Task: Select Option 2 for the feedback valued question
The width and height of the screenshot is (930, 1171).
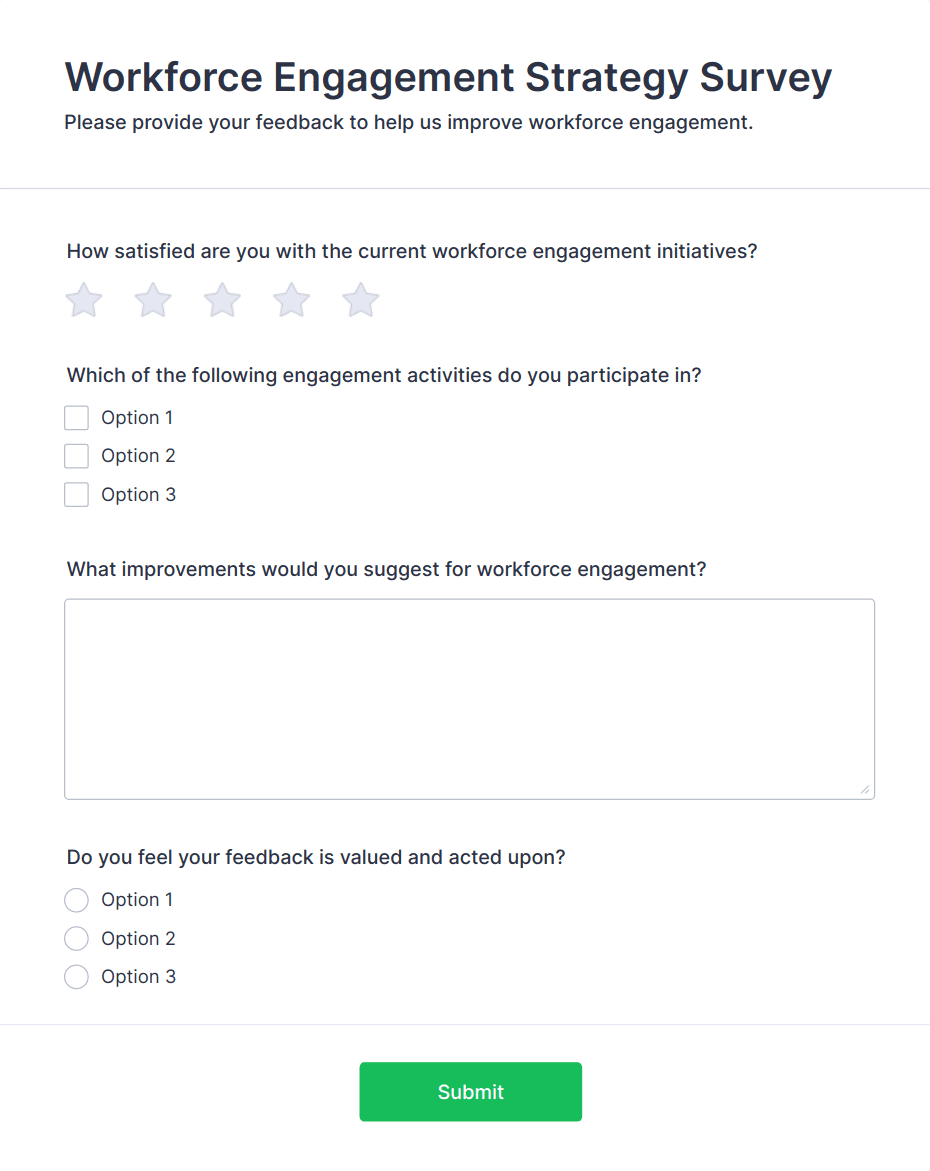Action: [76, 938]
